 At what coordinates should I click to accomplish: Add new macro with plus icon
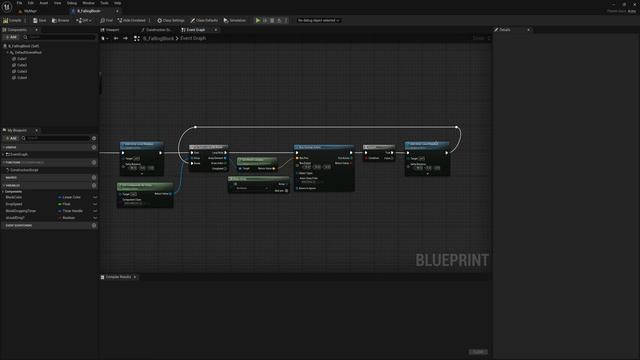click(94, 178)
